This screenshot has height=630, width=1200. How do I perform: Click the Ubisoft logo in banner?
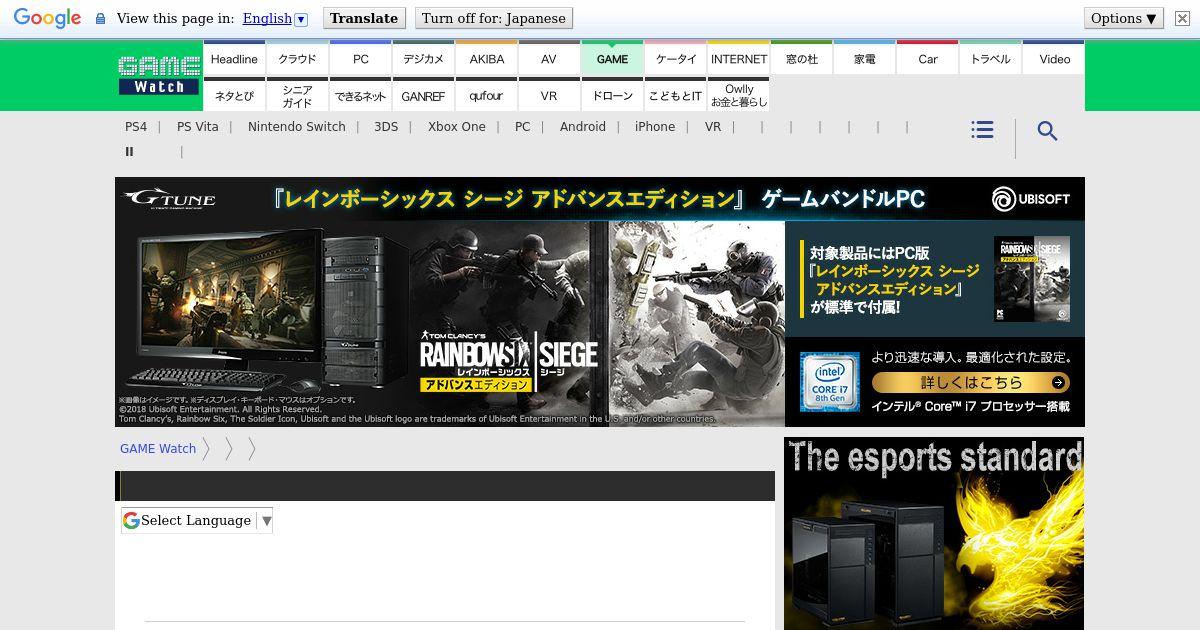[x=1031, y=199]
